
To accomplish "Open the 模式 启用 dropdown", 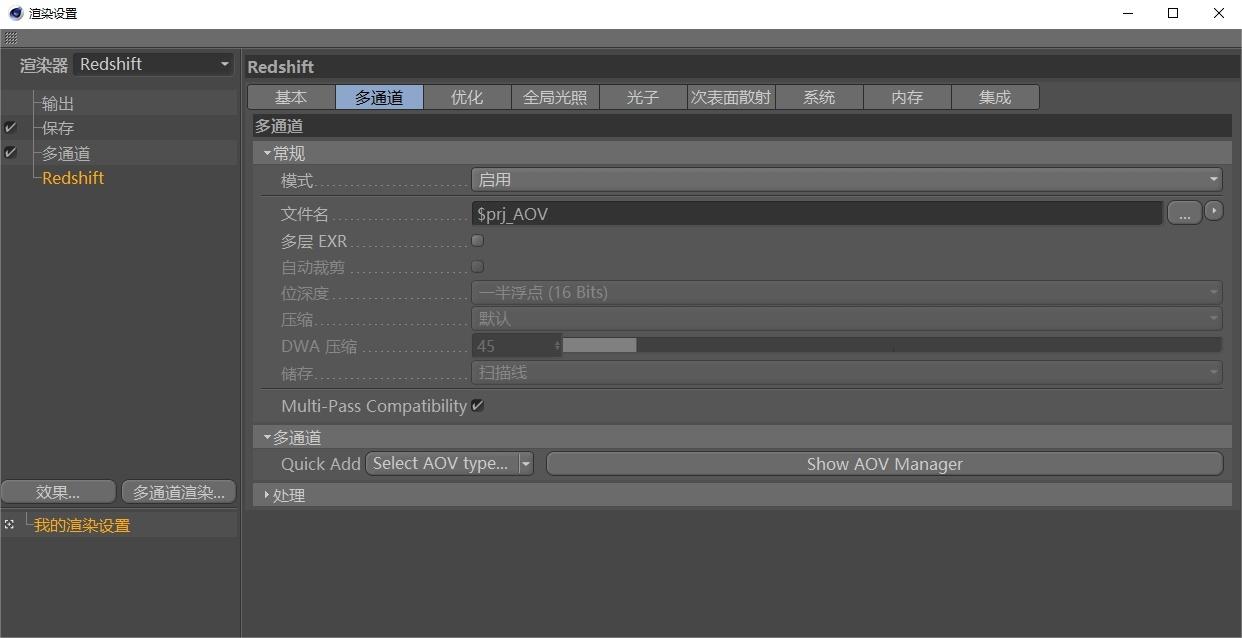I will point(847,180).
